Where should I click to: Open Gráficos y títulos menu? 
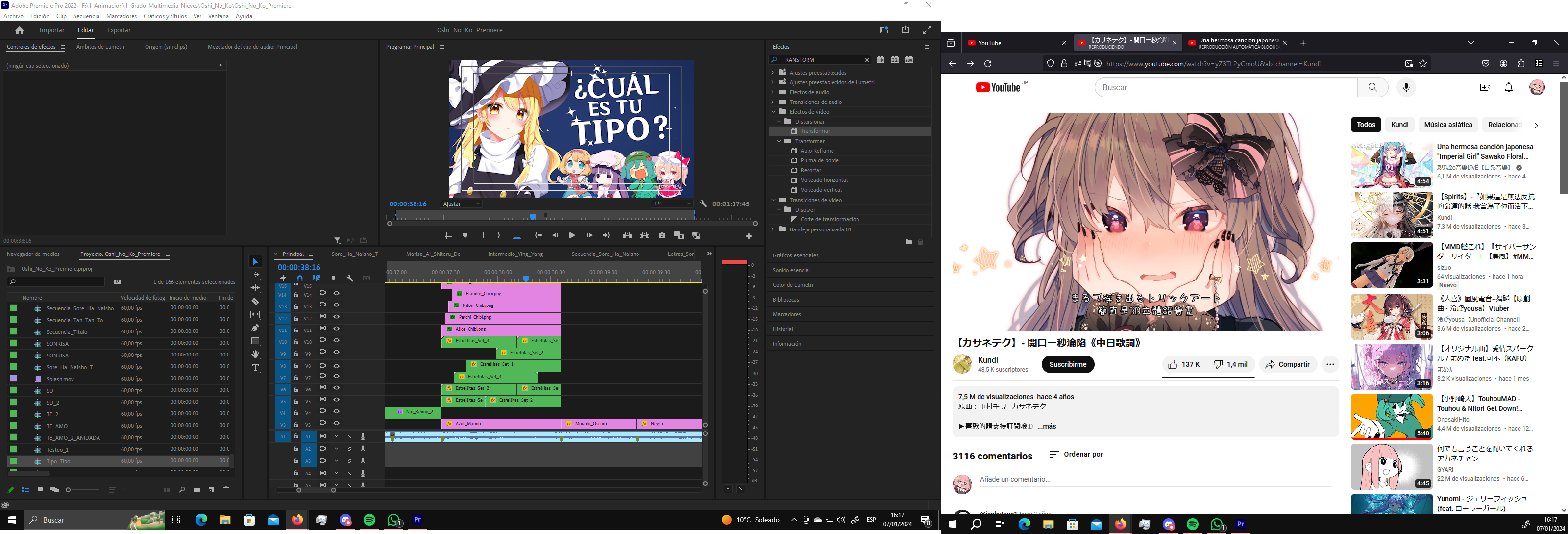[165, 17]
